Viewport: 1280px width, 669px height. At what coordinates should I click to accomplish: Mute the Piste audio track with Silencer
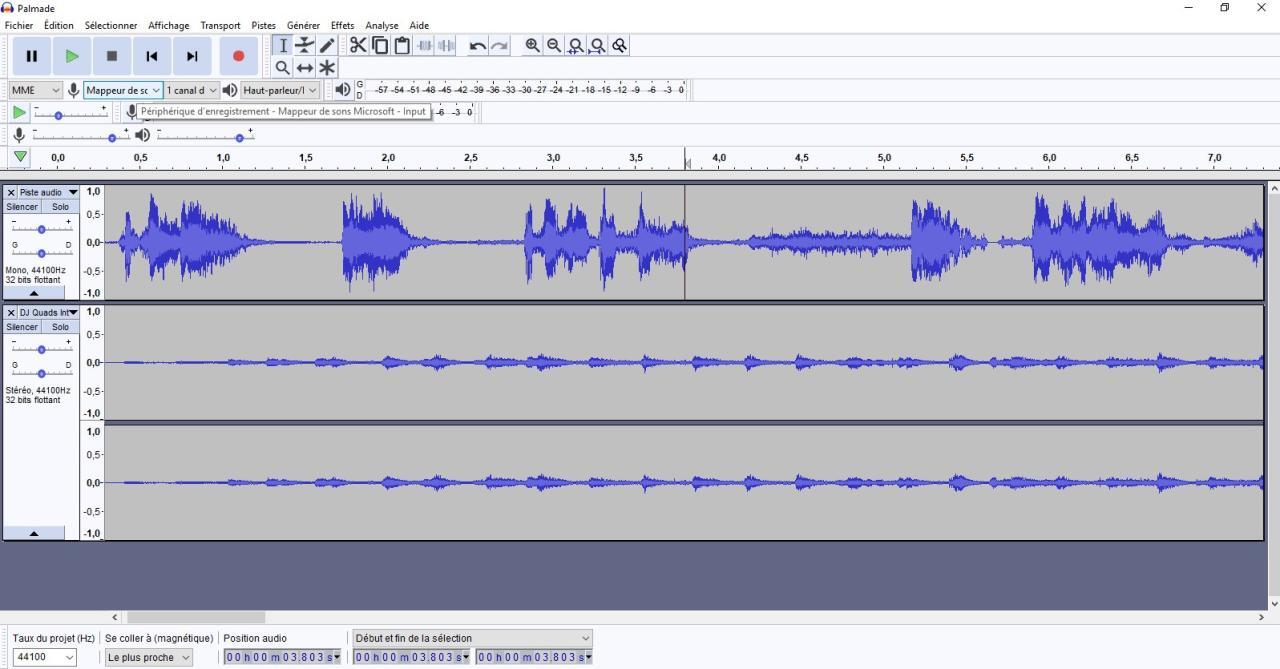pyautogui.click(x=22, y=206)
